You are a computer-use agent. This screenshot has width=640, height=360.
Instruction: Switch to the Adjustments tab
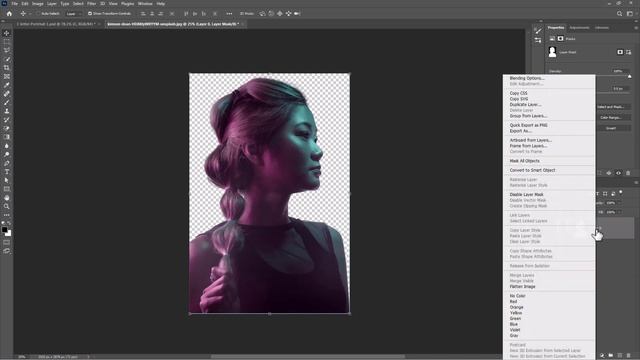tap(579, 28)
